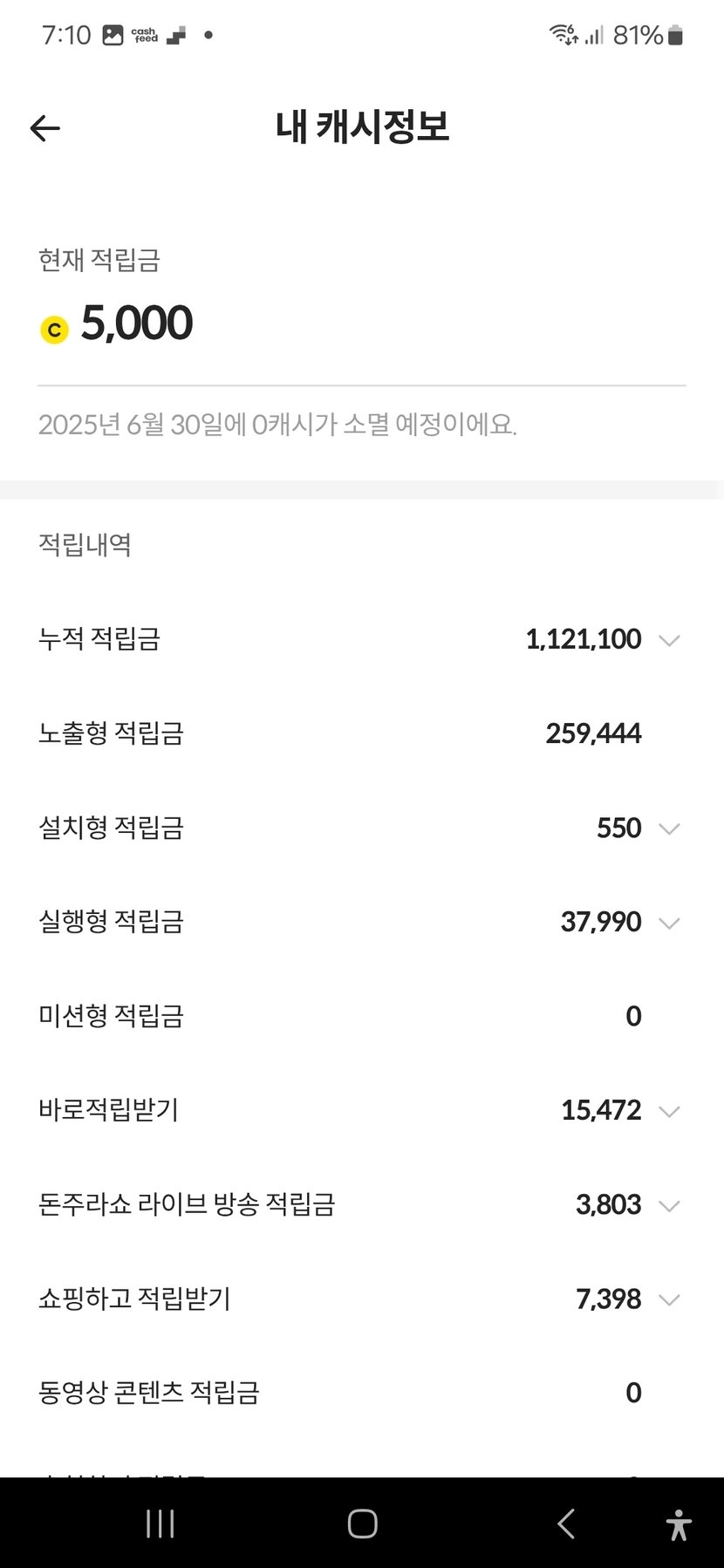Tap the back arrow in header

coord(45,129)
